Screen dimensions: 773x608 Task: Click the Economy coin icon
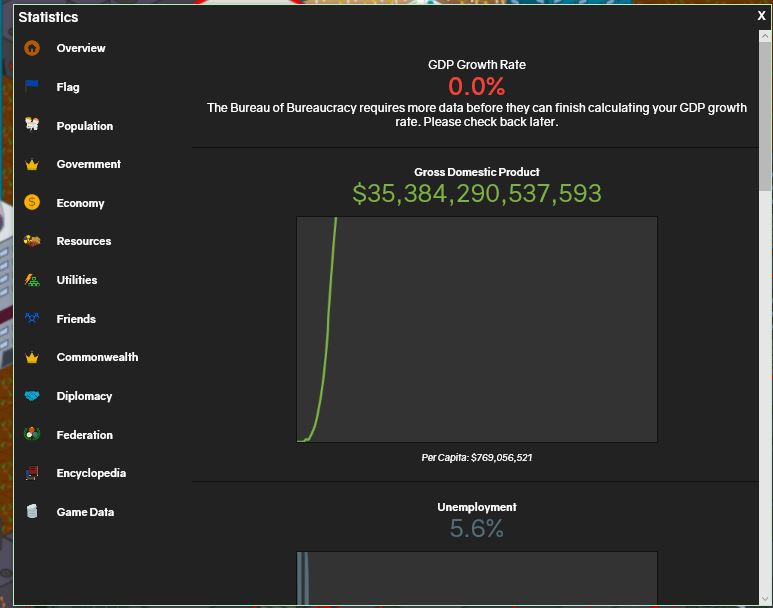(32, 202)
